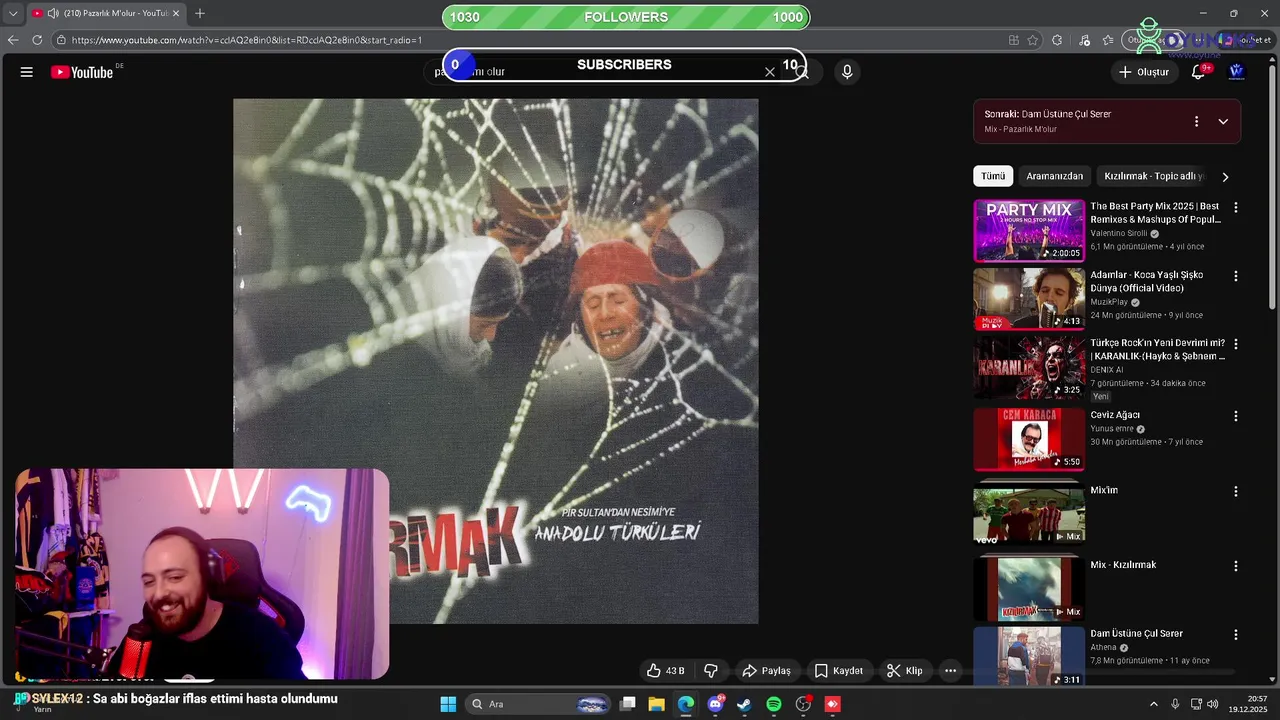
Task: Go to the YouTube home logo
Action: click(x=82, y=72)
